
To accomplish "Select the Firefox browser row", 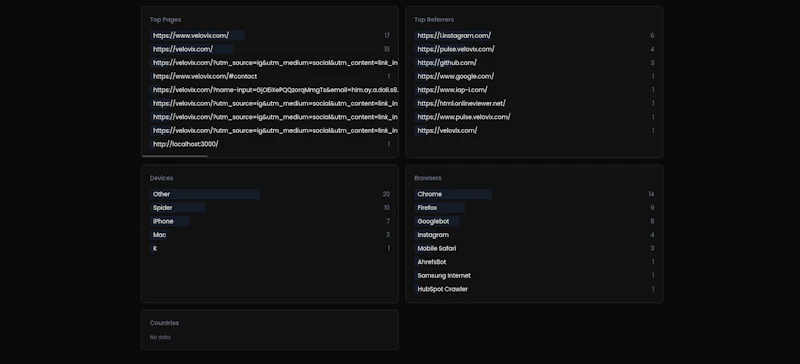I will click(534, 208).
